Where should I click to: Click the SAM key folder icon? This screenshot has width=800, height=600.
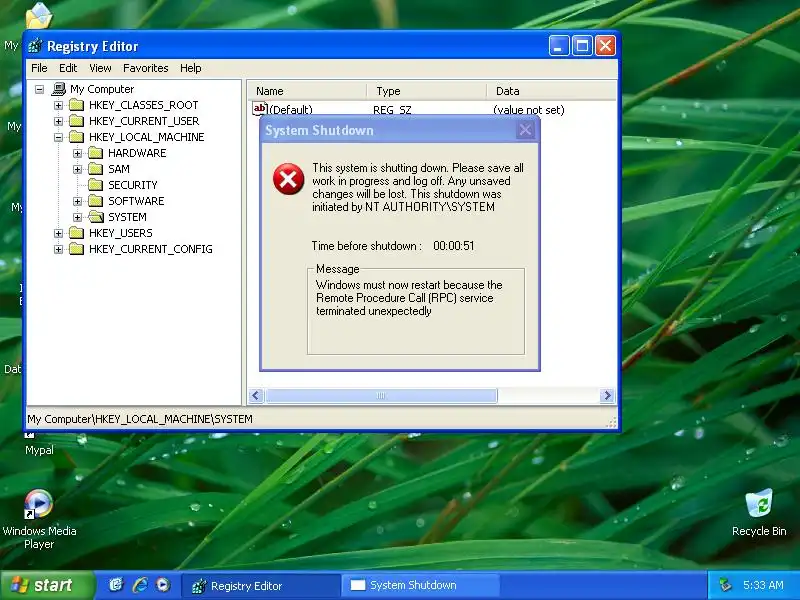(95, 168)
